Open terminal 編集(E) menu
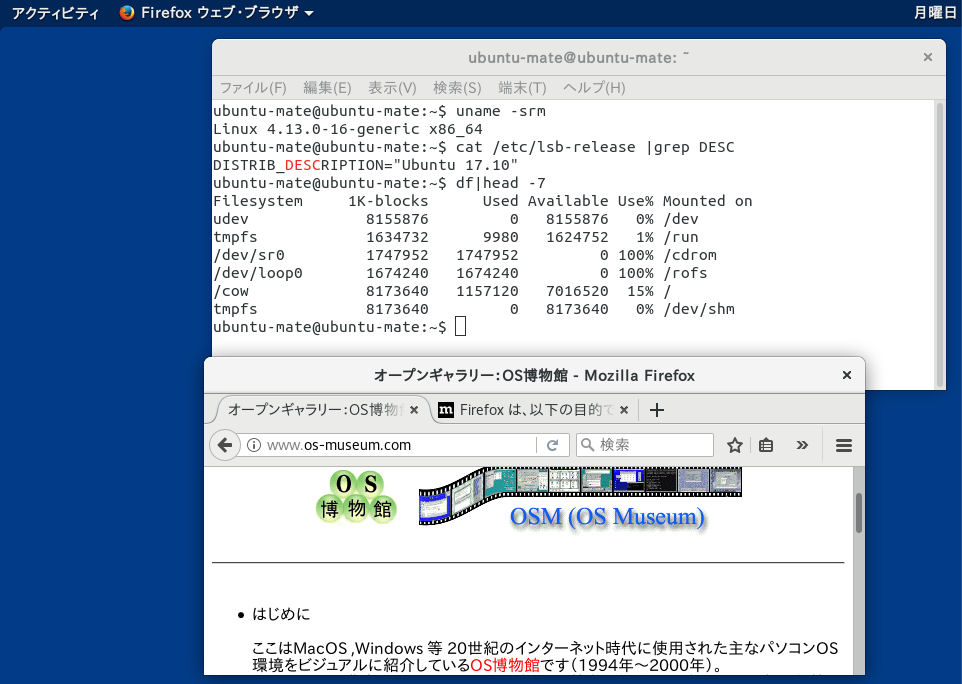 coord(327,88)
